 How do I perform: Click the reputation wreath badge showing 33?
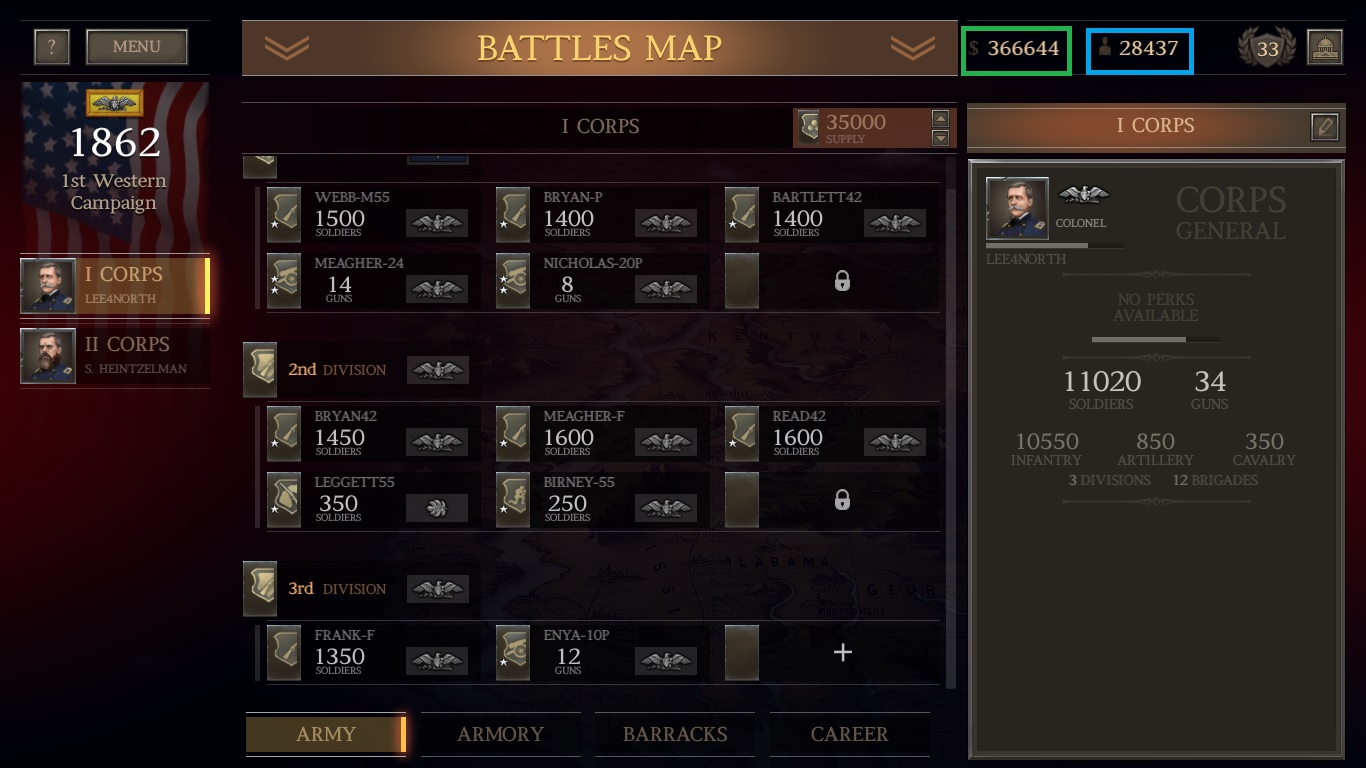[1267, 48]
